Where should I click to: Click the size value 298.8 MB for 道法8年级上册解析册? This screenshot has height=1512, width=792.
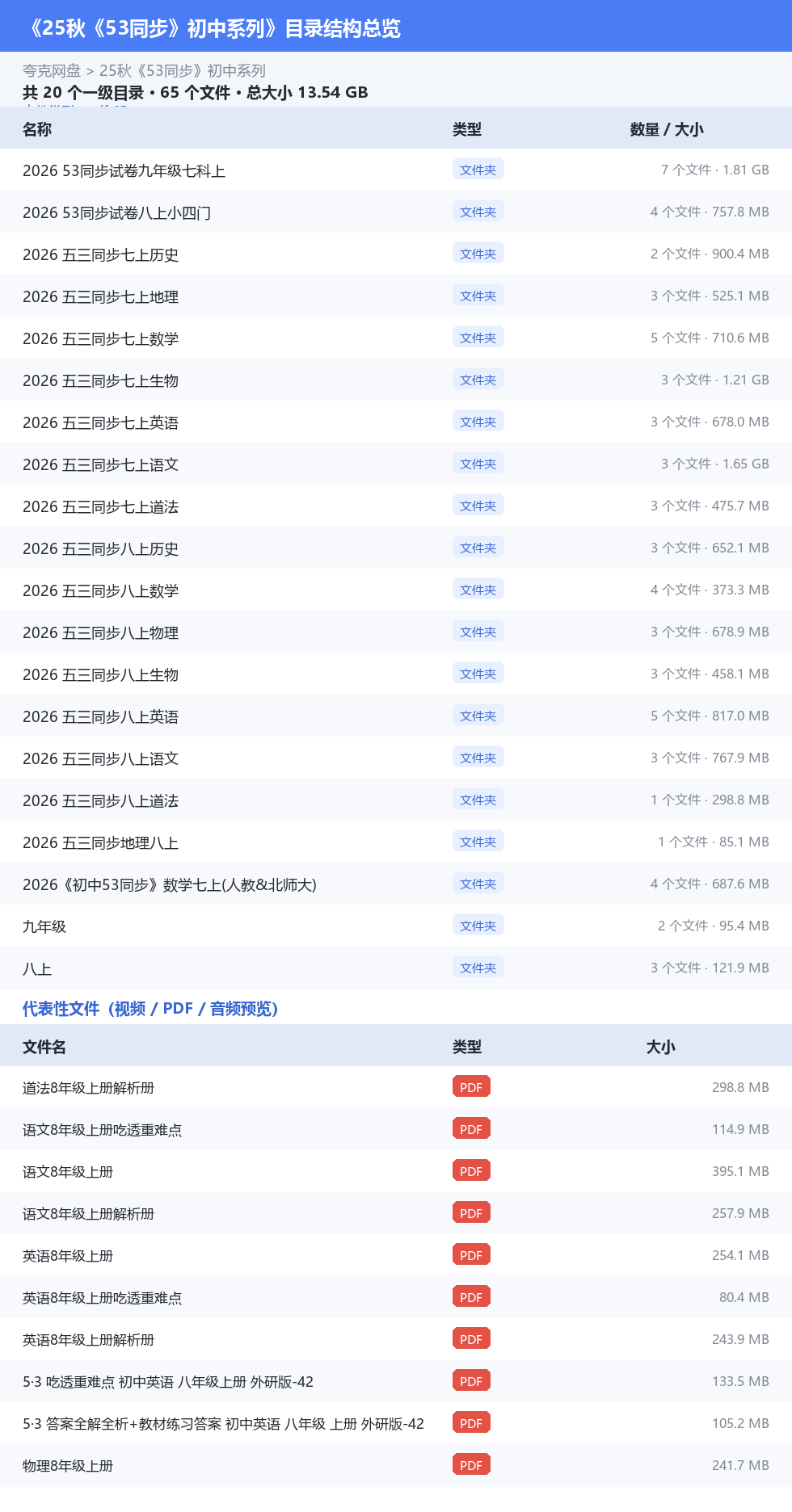pyautogui.click(x=740, y=1087)
